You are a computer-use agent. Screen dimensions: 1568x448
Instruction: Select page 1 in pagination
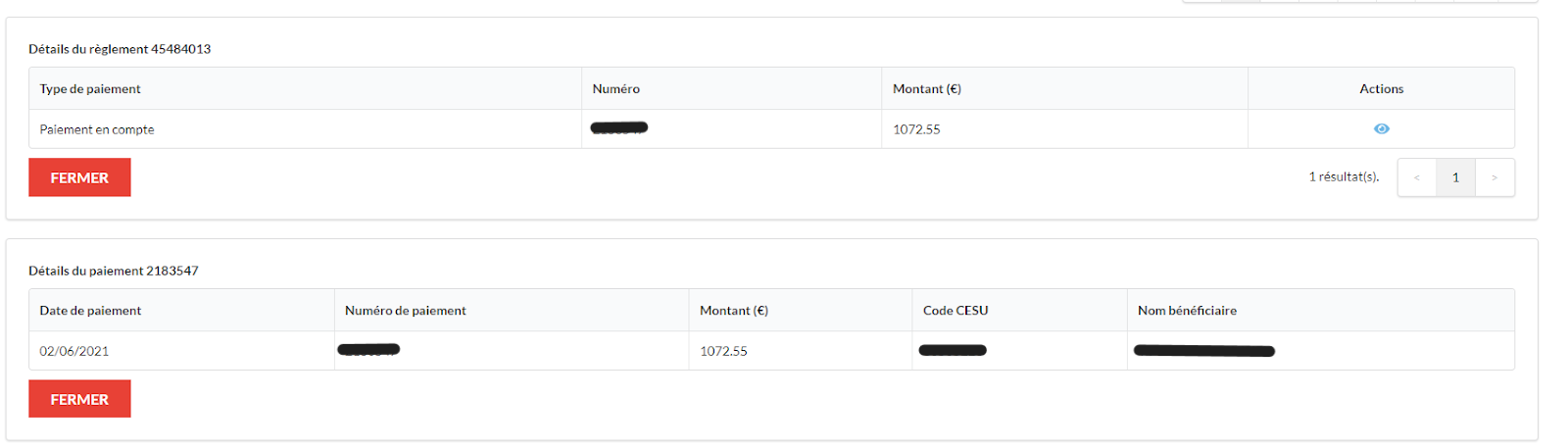point(1455,177)
